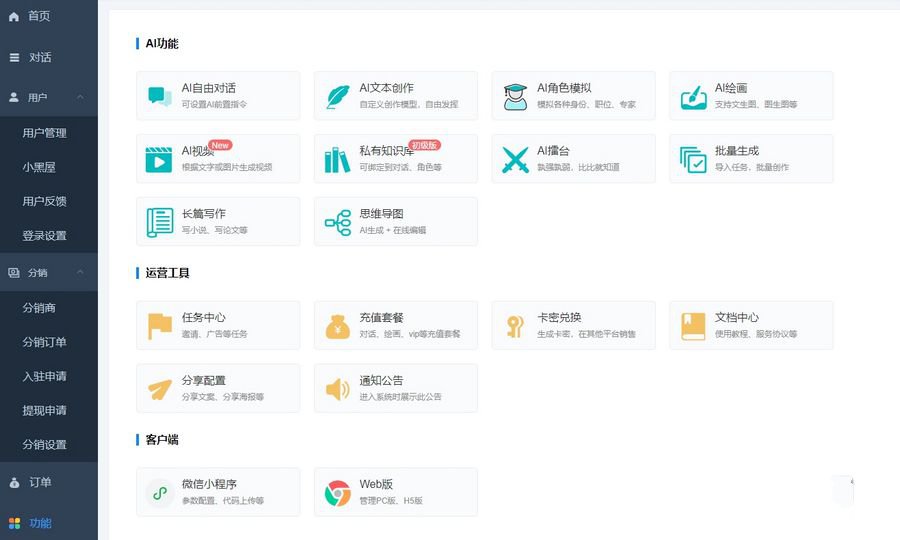Click the 任务中心 flag icon
Image resolution: width=900 pixels, height=540 pixels.
(160, 326)
